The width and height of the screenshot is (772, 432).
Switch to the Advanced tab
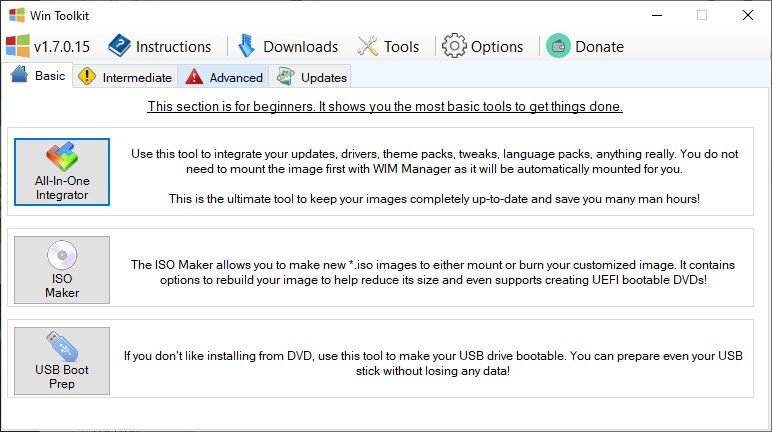[x=224, y=77]
